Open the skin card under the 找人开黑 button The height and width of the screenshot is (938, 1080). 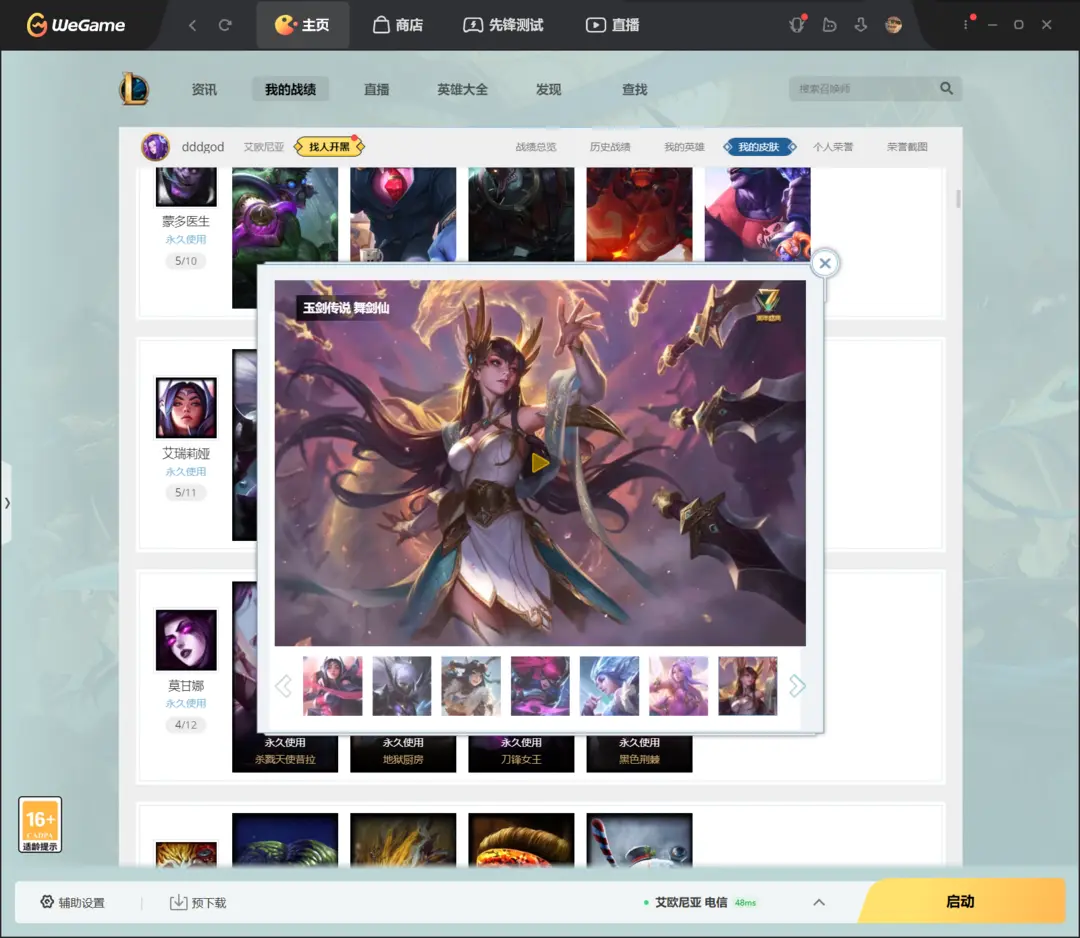click(285, 215)
